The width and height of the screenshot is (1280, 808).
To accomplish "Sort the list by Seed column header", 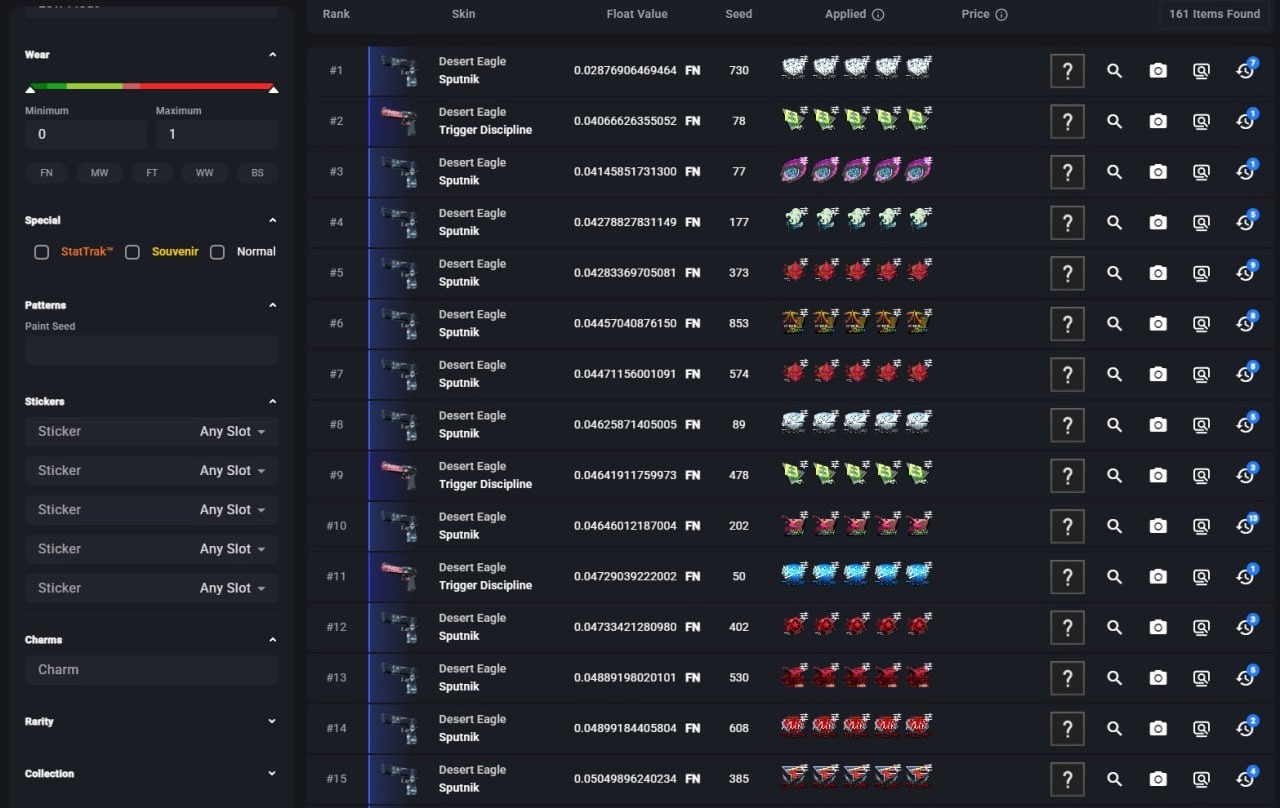I will pyautogui.click(x=739, y=14).
